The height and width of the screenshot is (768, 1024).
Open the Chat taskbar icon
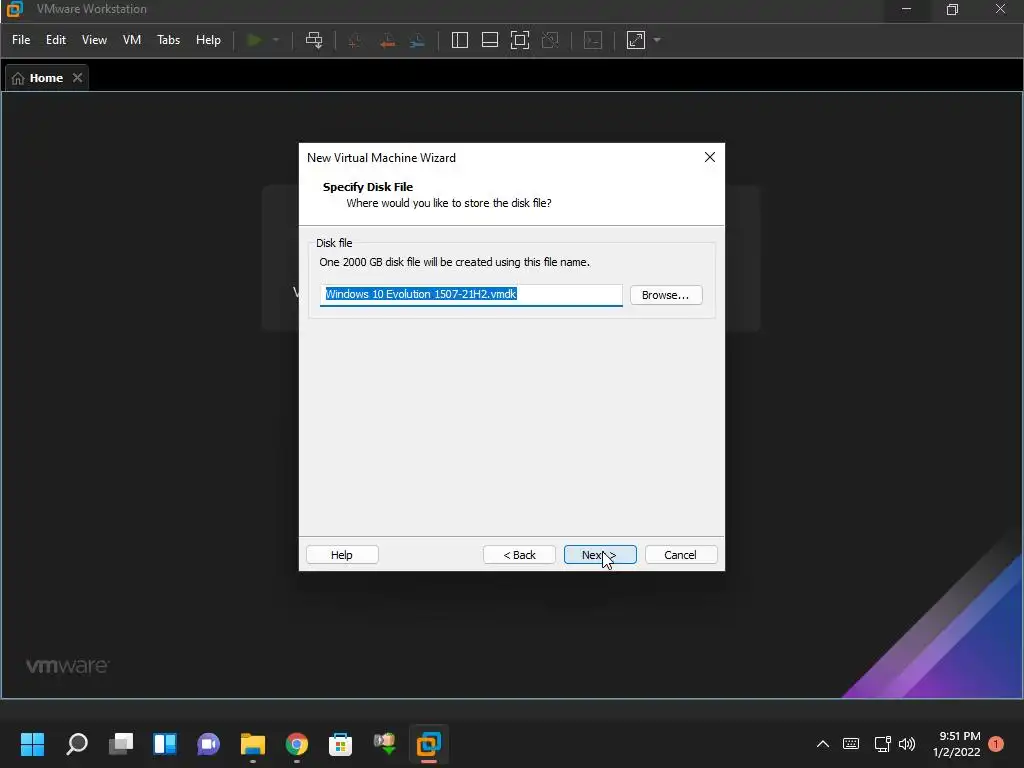tap(208, 744)
